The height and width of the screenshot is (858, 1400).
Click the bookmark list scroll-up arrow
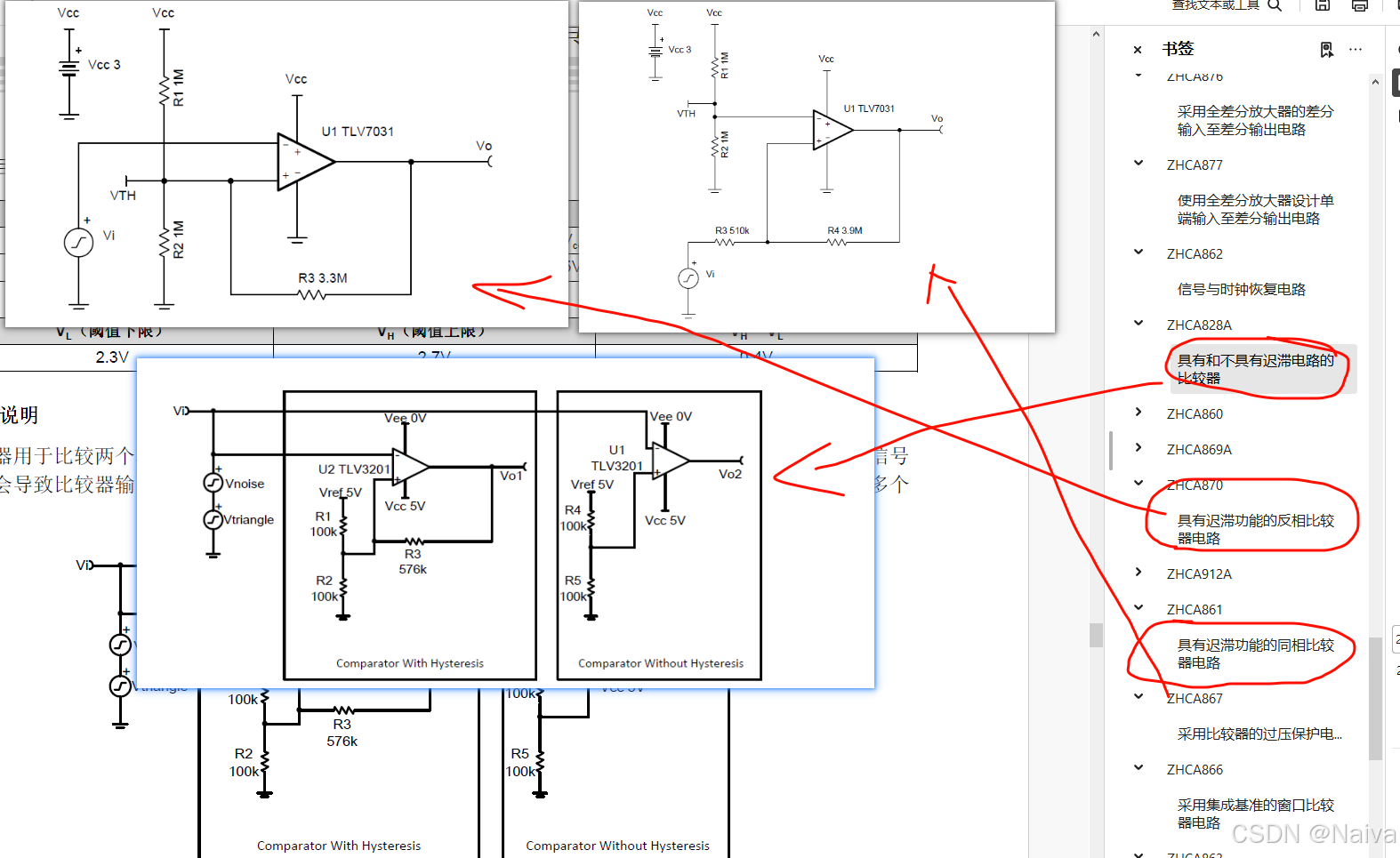tap(1375, 82)
